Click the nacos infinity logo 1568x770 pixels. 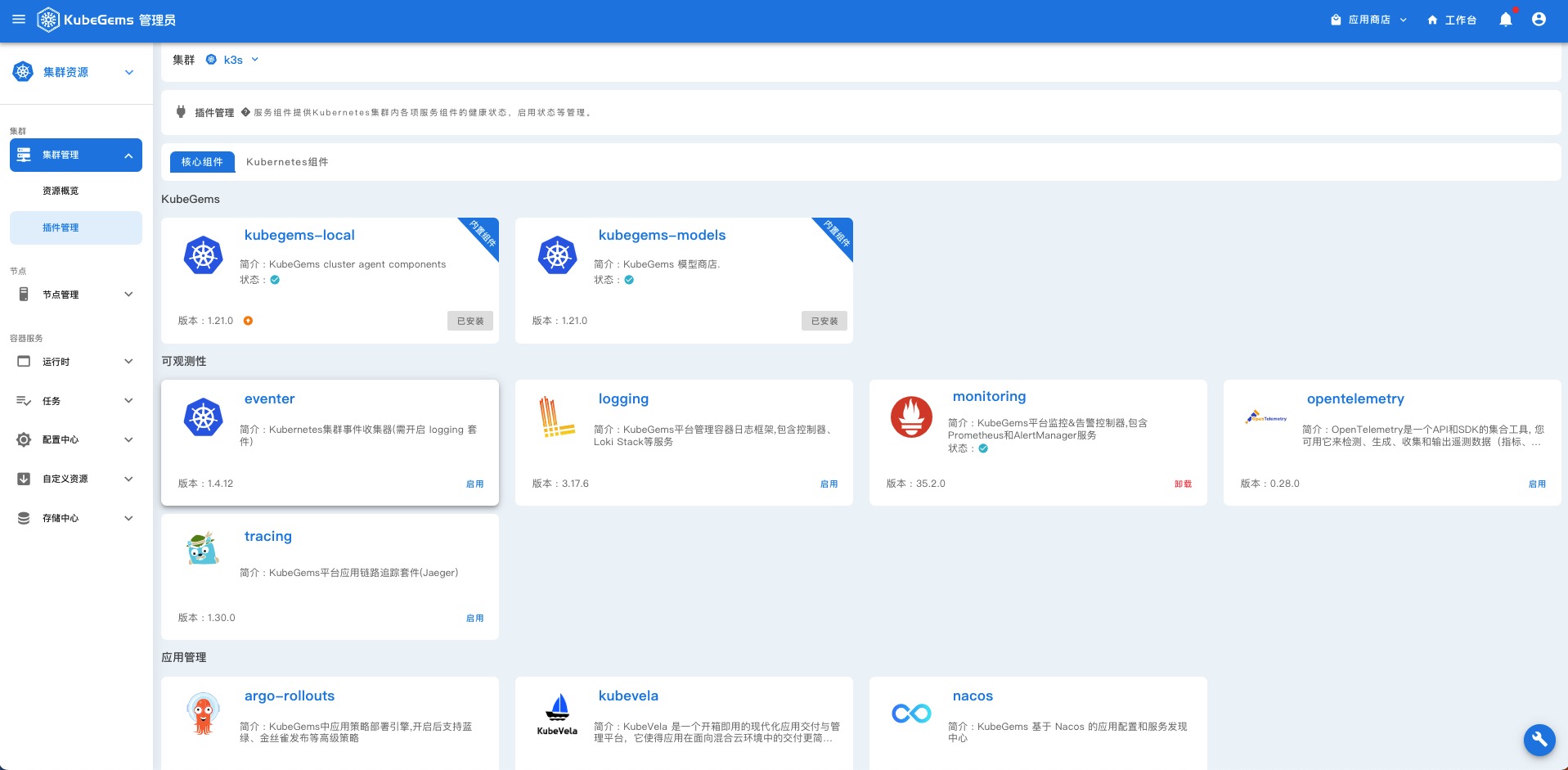pos(911,714)
